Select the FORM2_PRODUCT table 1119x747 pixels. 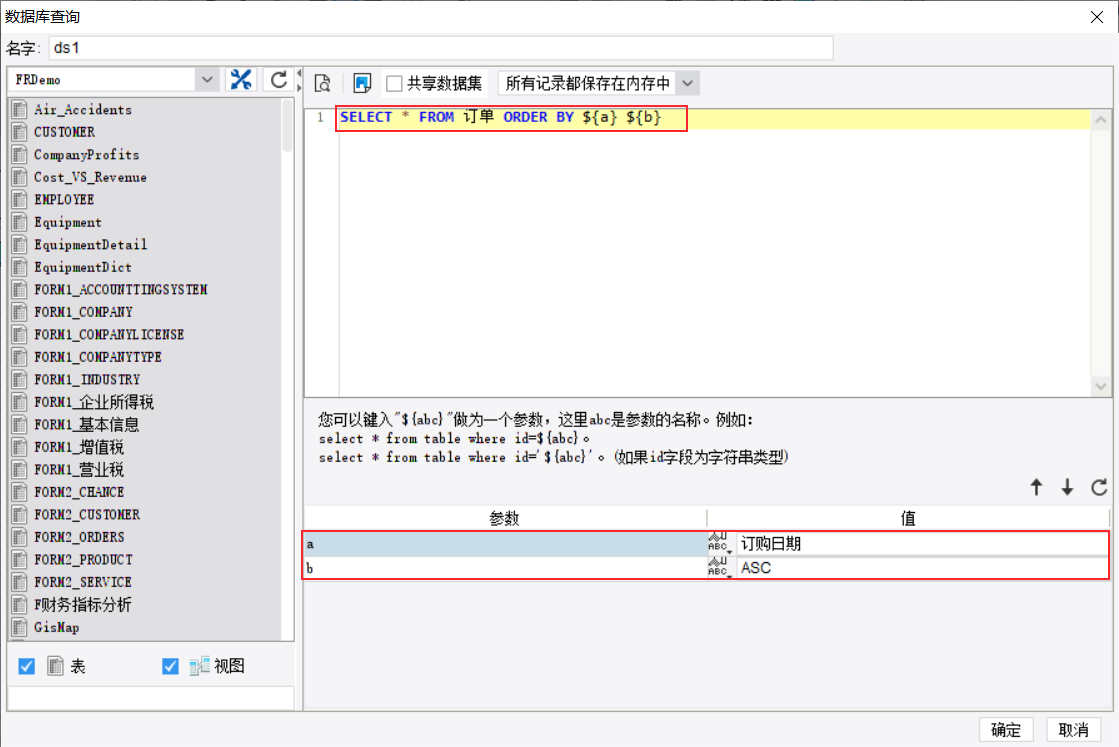(x=83, y=559)
